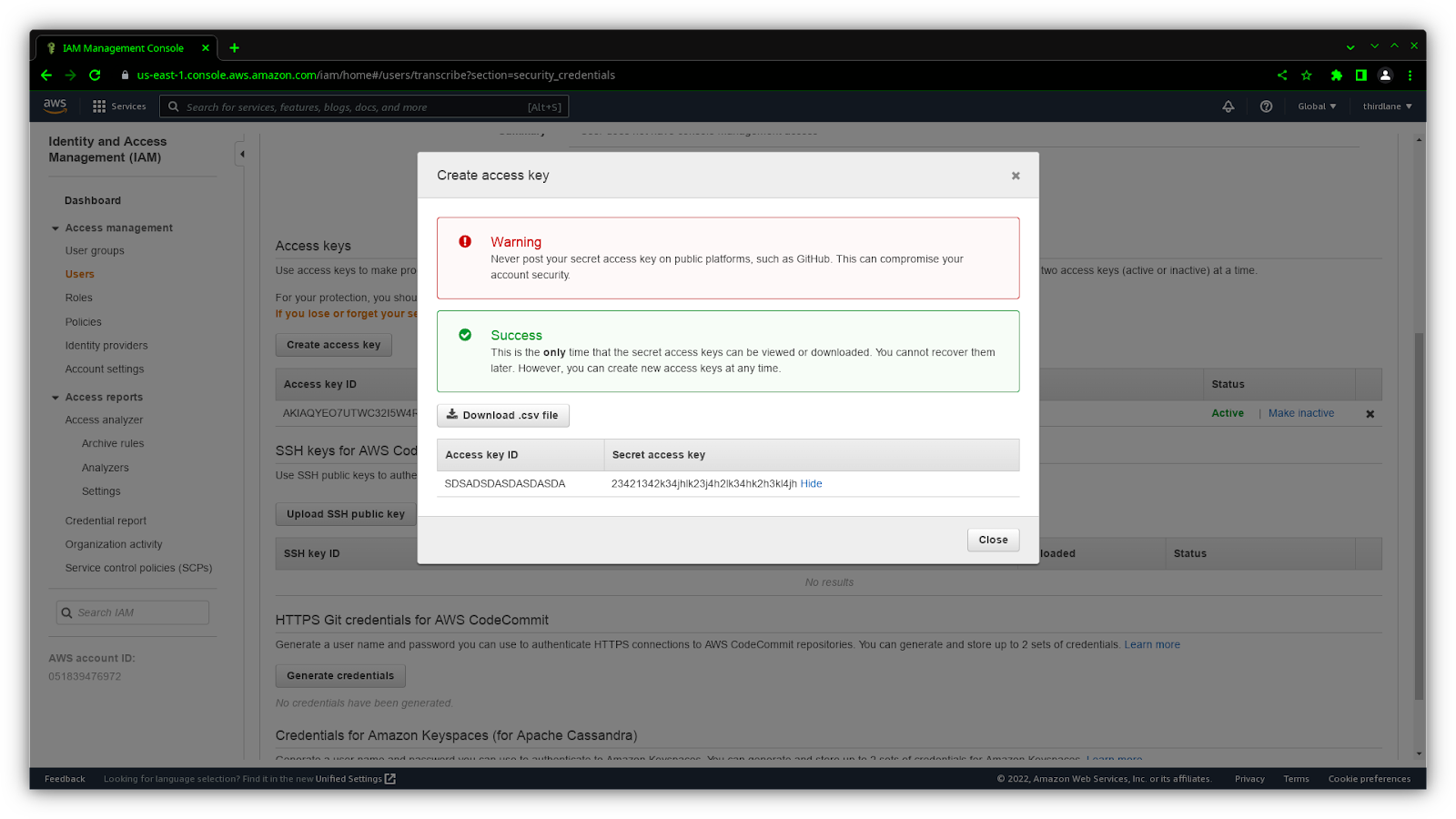Open Learn more link for CodeCommit

tap(1152, 644)
